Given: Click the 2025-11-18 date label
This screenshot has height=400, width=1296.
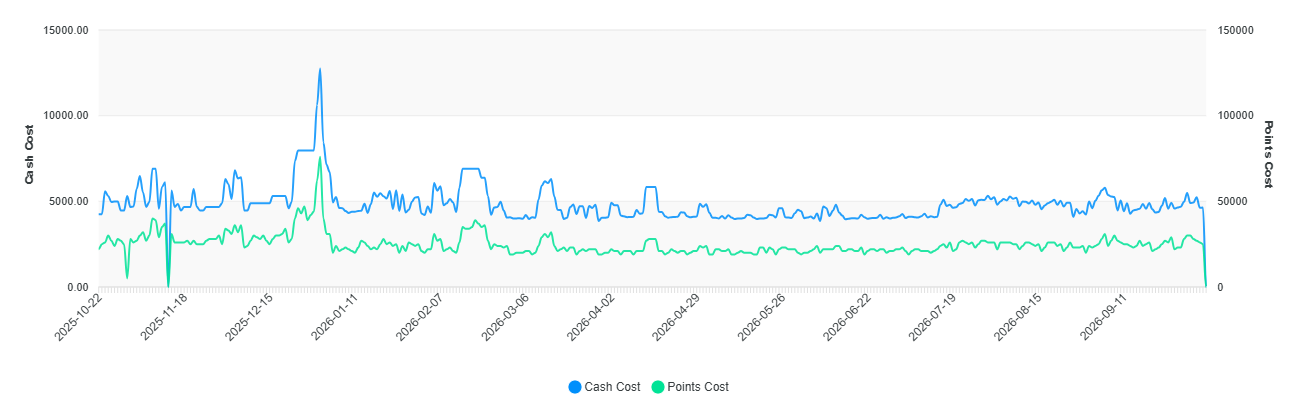Looking at the screenshot, I should pyautogui.click(x=166, y=316).
